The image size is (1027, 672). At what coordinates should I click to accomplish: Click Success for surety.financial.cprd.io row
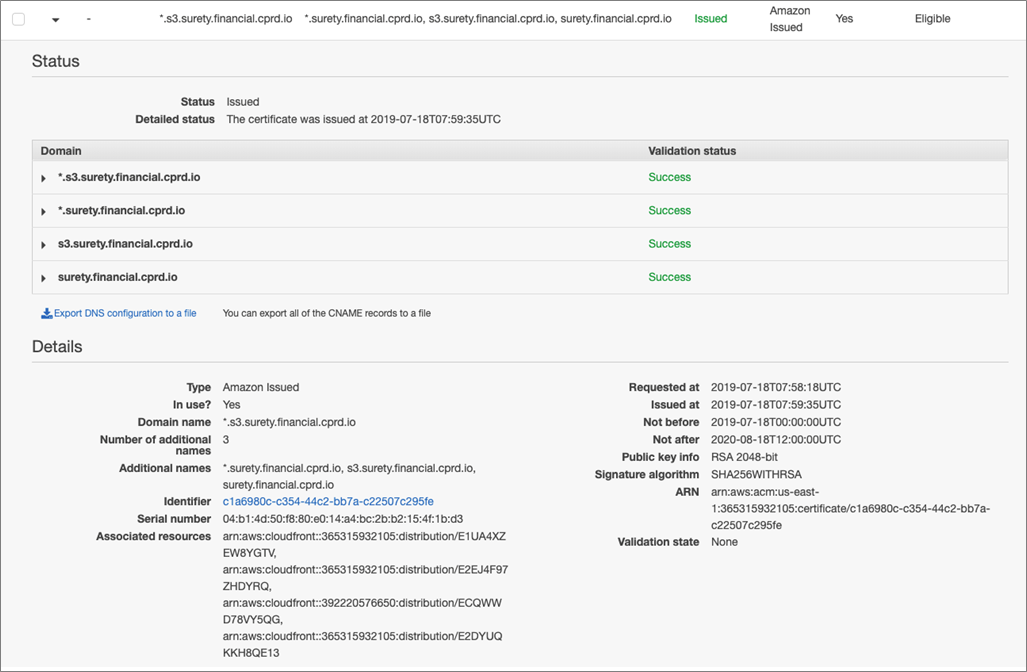point(669,277)
